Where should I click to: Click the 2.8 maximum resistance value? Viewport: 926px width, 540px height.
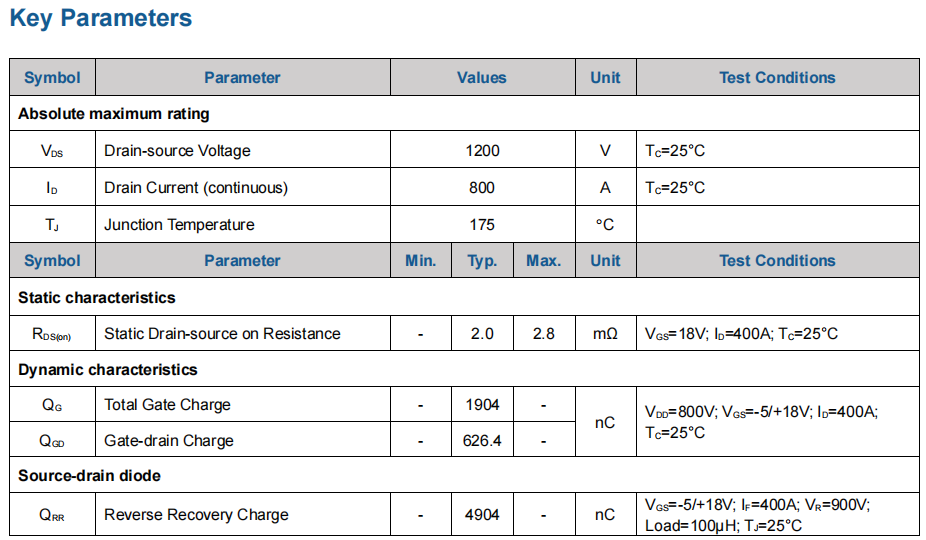(x=543, y=334)
